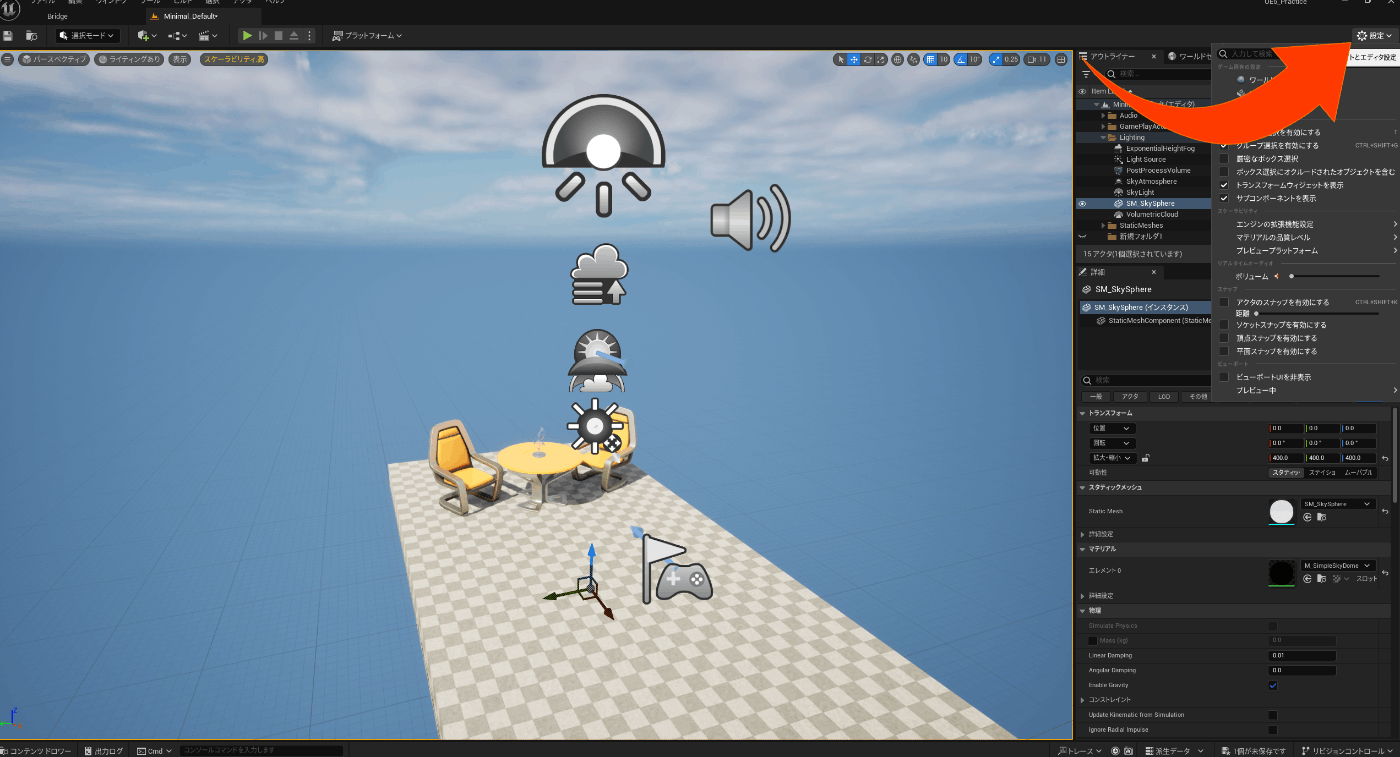This screenshot has width=1400, height=757.
Task: Open マテリアルの品質レベル submenu
Action: click(1306, 237)
